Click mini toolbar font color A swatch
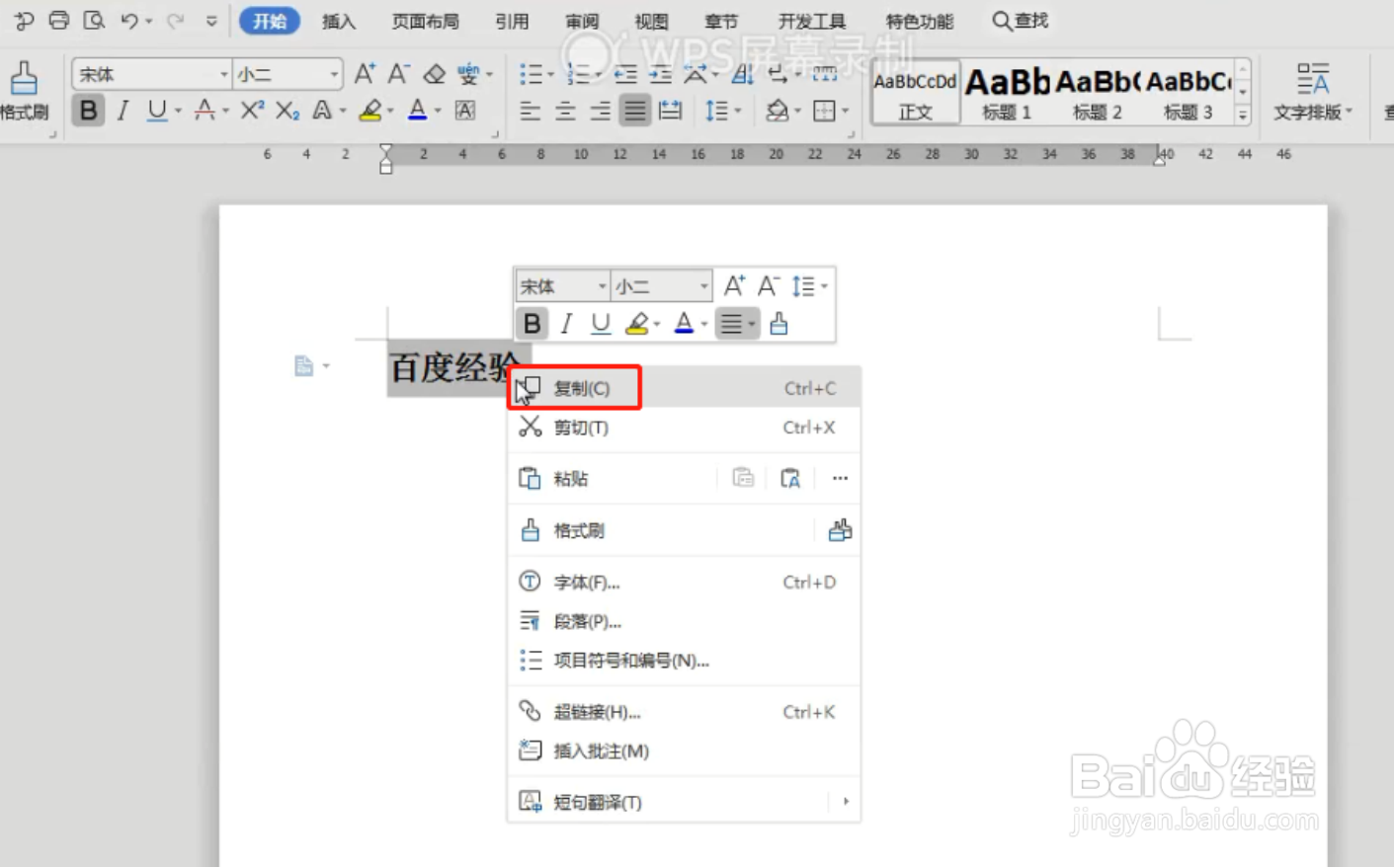 [684, 324]
